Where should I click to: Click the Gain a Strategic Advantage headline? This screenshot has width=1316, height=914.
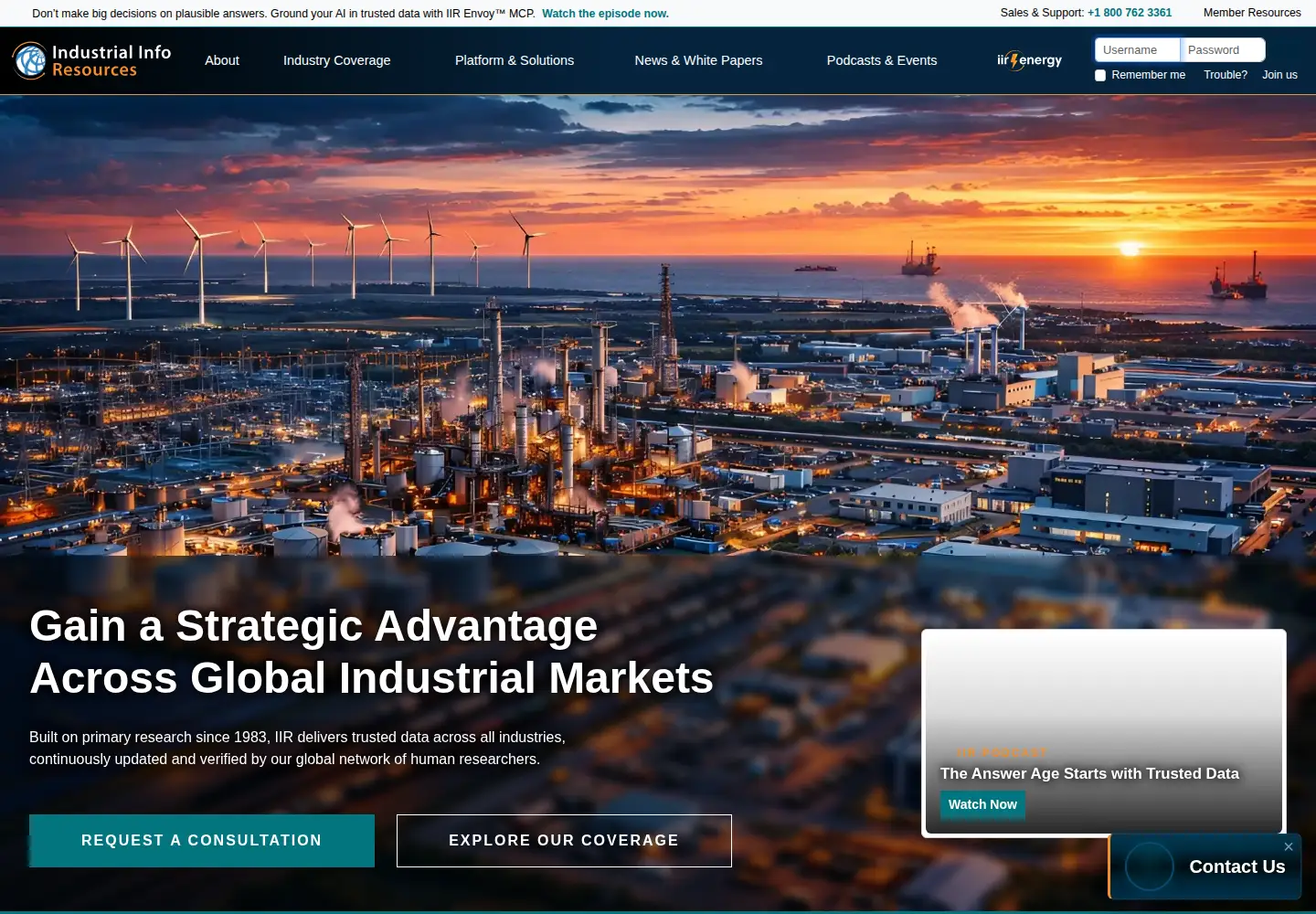[x=371, y=652]
